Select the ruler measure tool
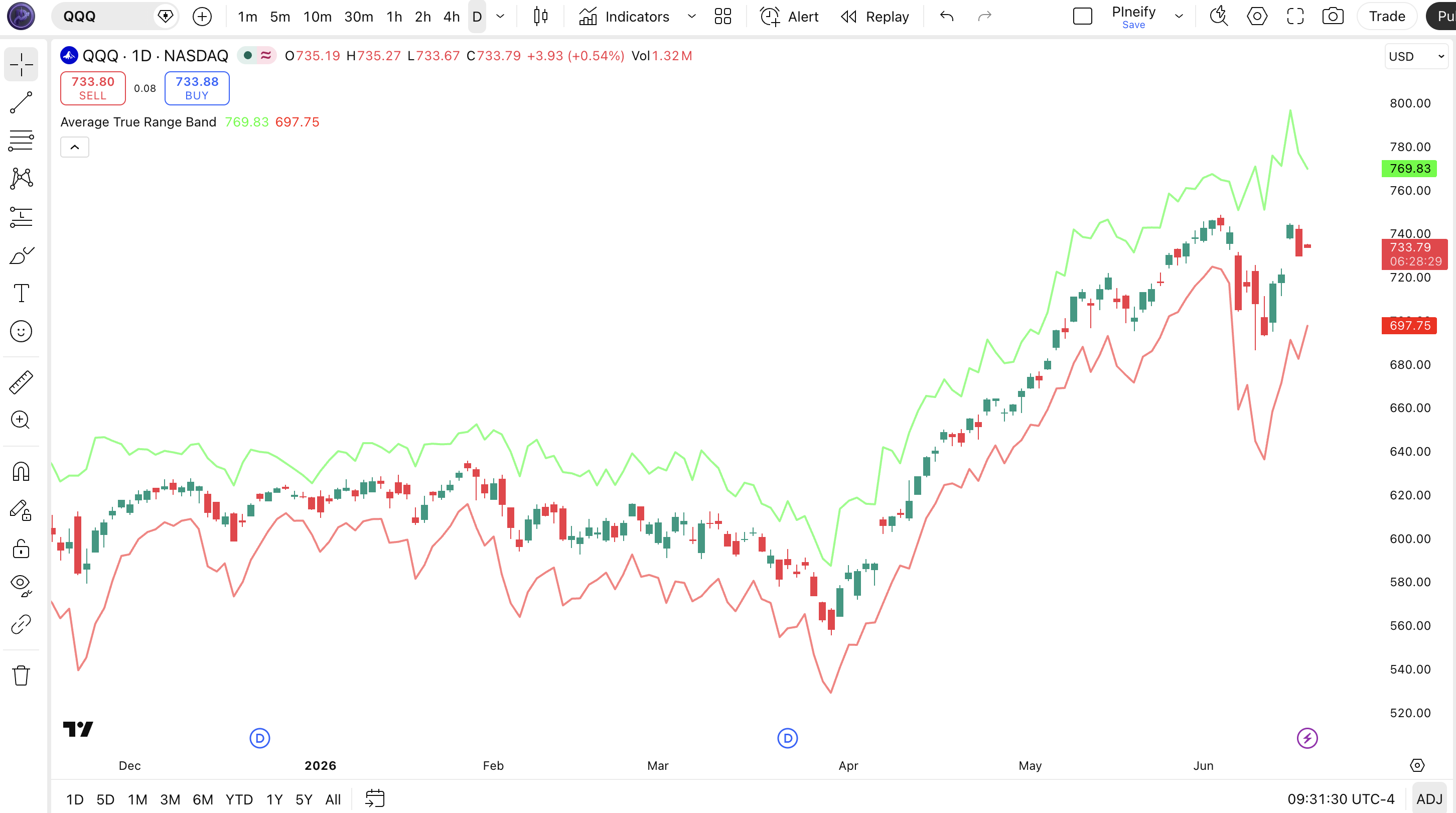1456x813 pixels. pyautogui.click(x=21, y=382)
